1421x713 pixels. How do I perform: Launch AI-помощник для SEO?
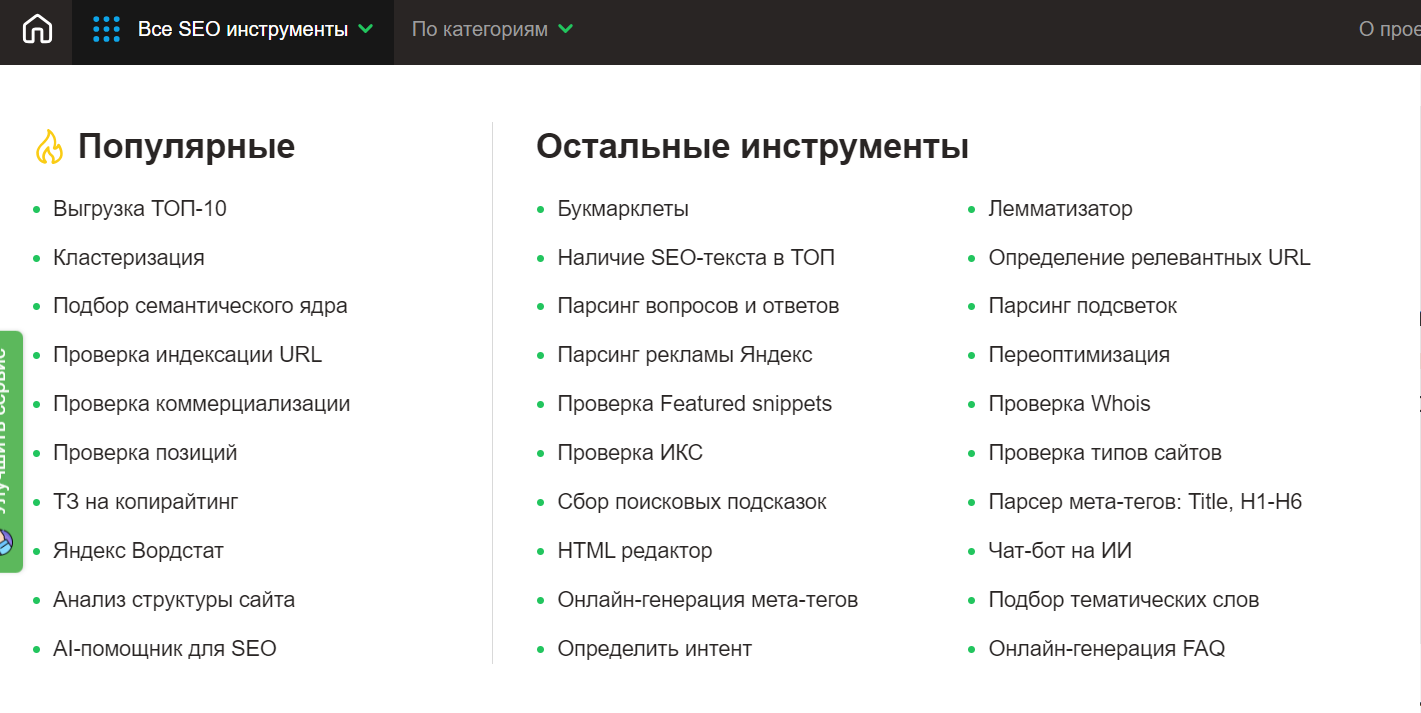click(x=164, y=649)
